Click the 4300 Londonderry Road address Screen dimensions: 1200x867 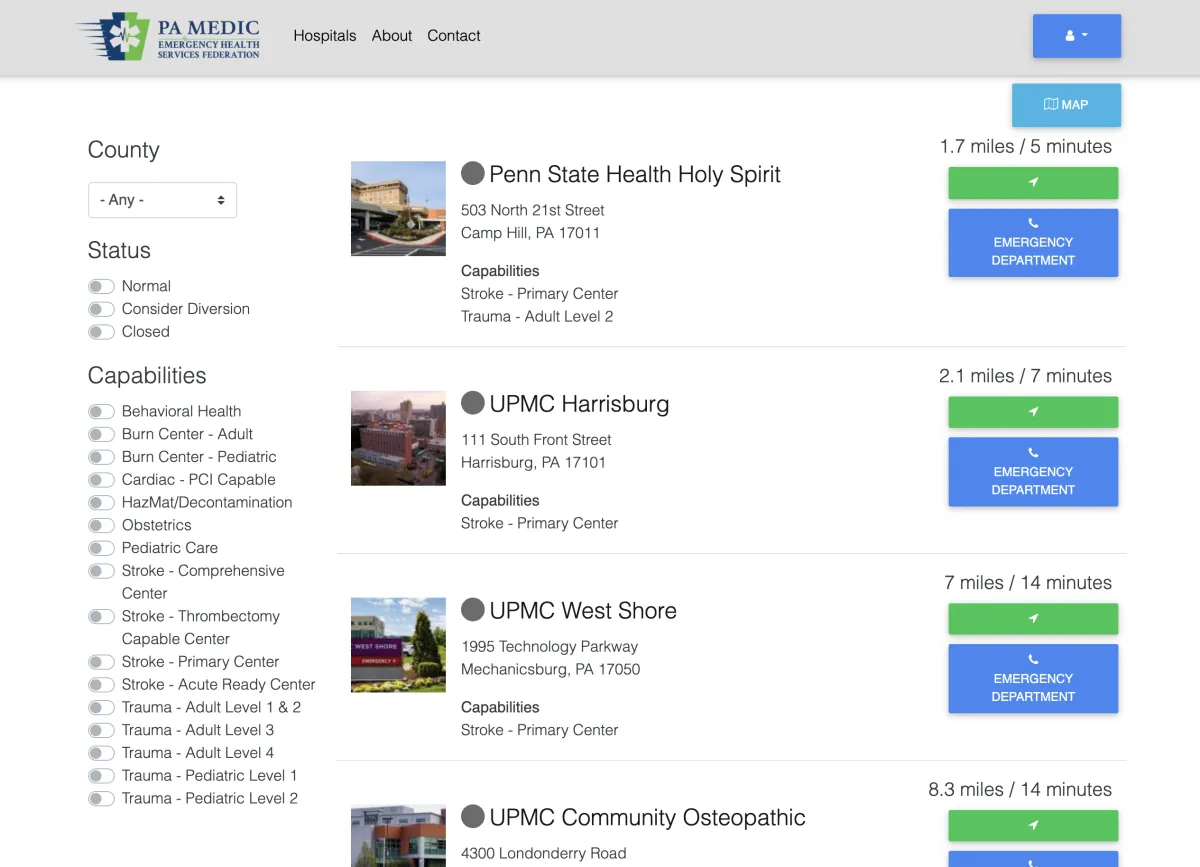(x=544, y=854)
